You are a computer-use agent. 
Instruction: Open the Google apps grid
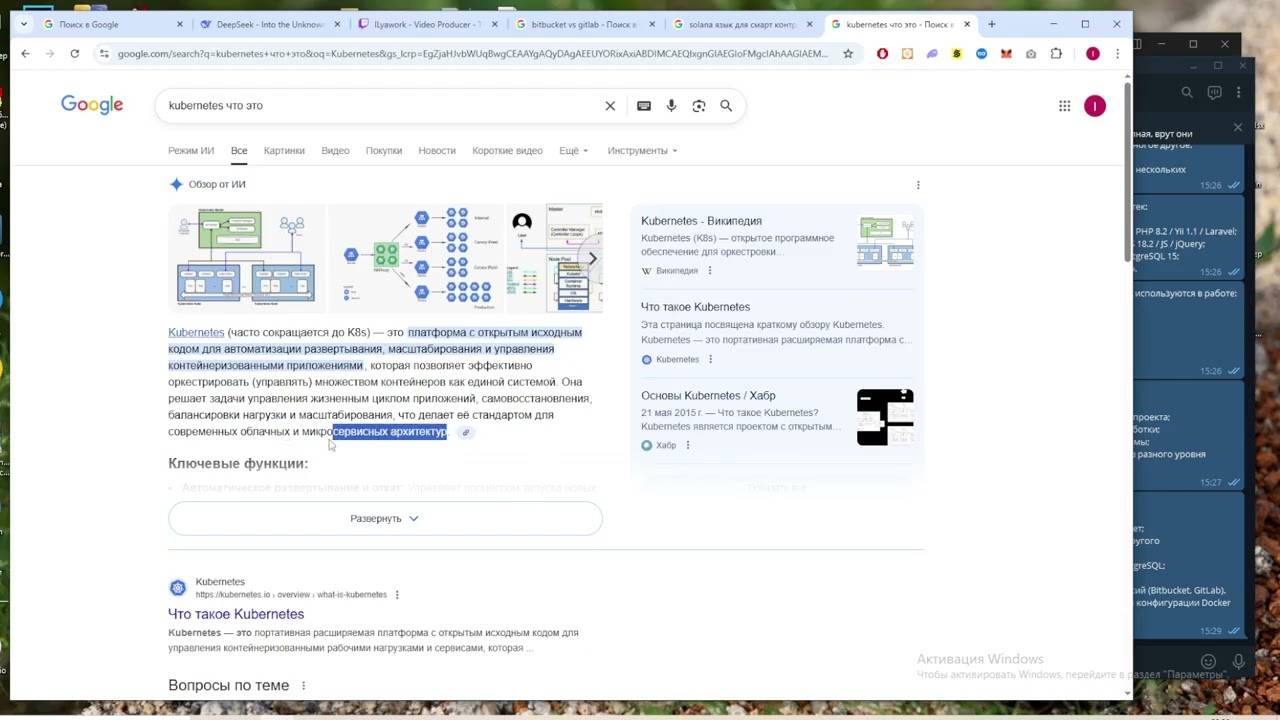pyautogui.click(x=1064, y=106)
